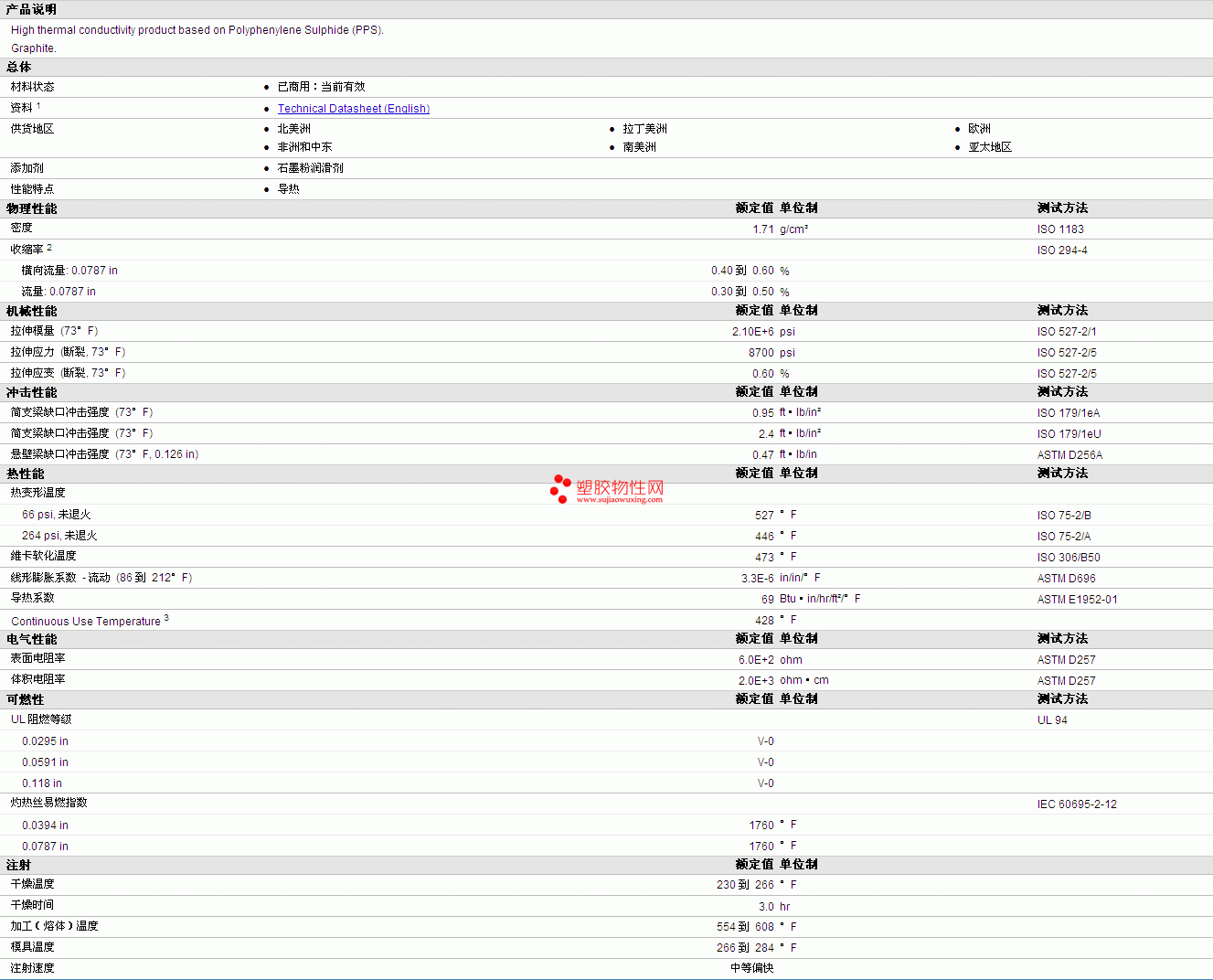Click the "IEC 60695-2-12" test method
This screenshot has width=1213, height=980.
pos(1077,804)
